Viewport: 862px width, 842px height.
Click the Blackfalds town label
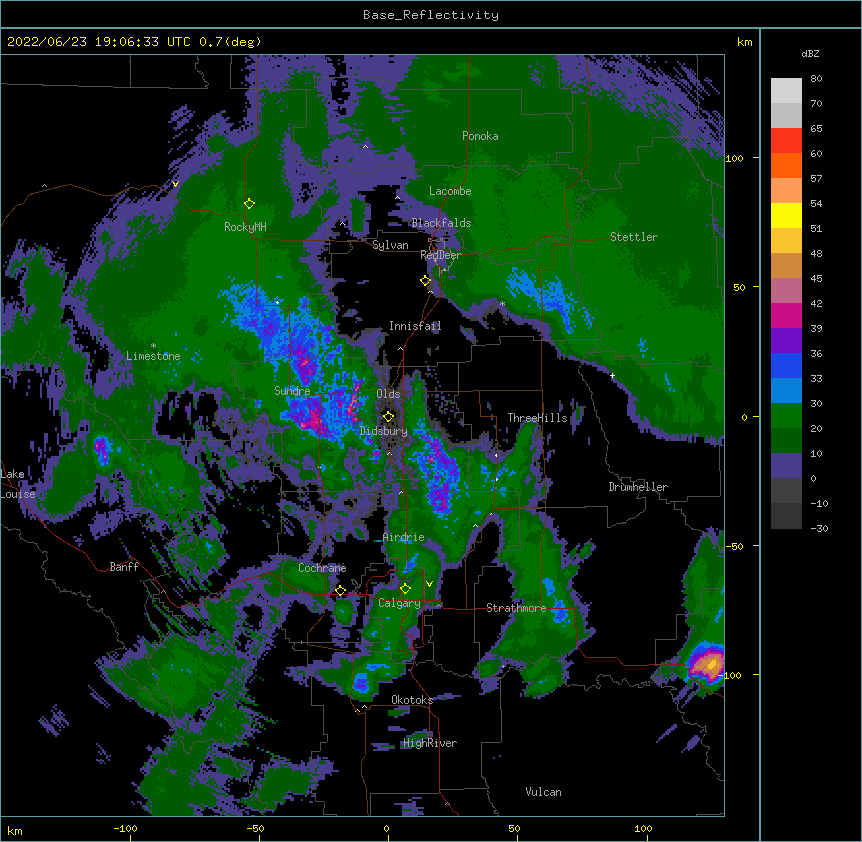441,223
